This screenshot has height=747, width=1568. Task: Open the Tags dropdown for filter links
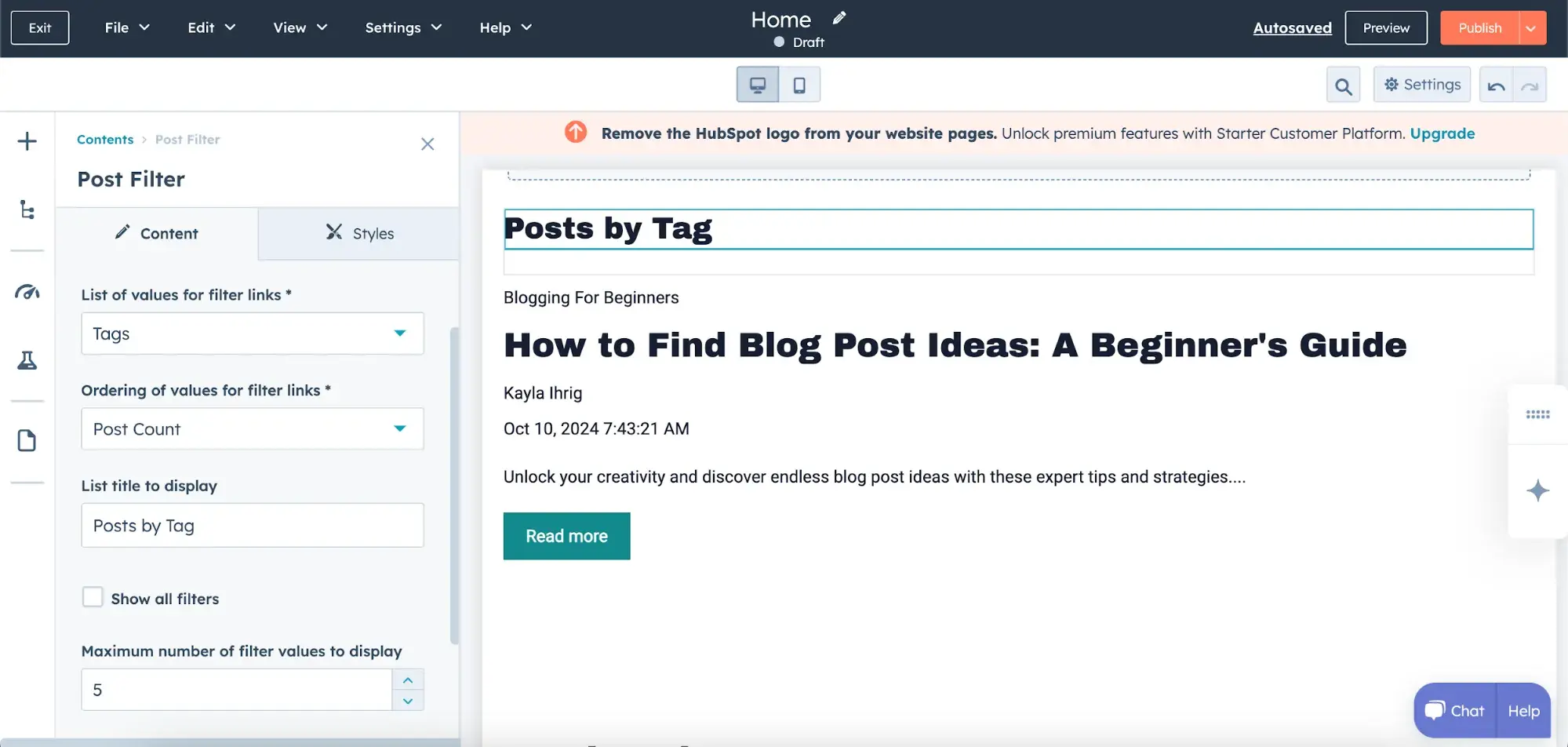point(253,333)
